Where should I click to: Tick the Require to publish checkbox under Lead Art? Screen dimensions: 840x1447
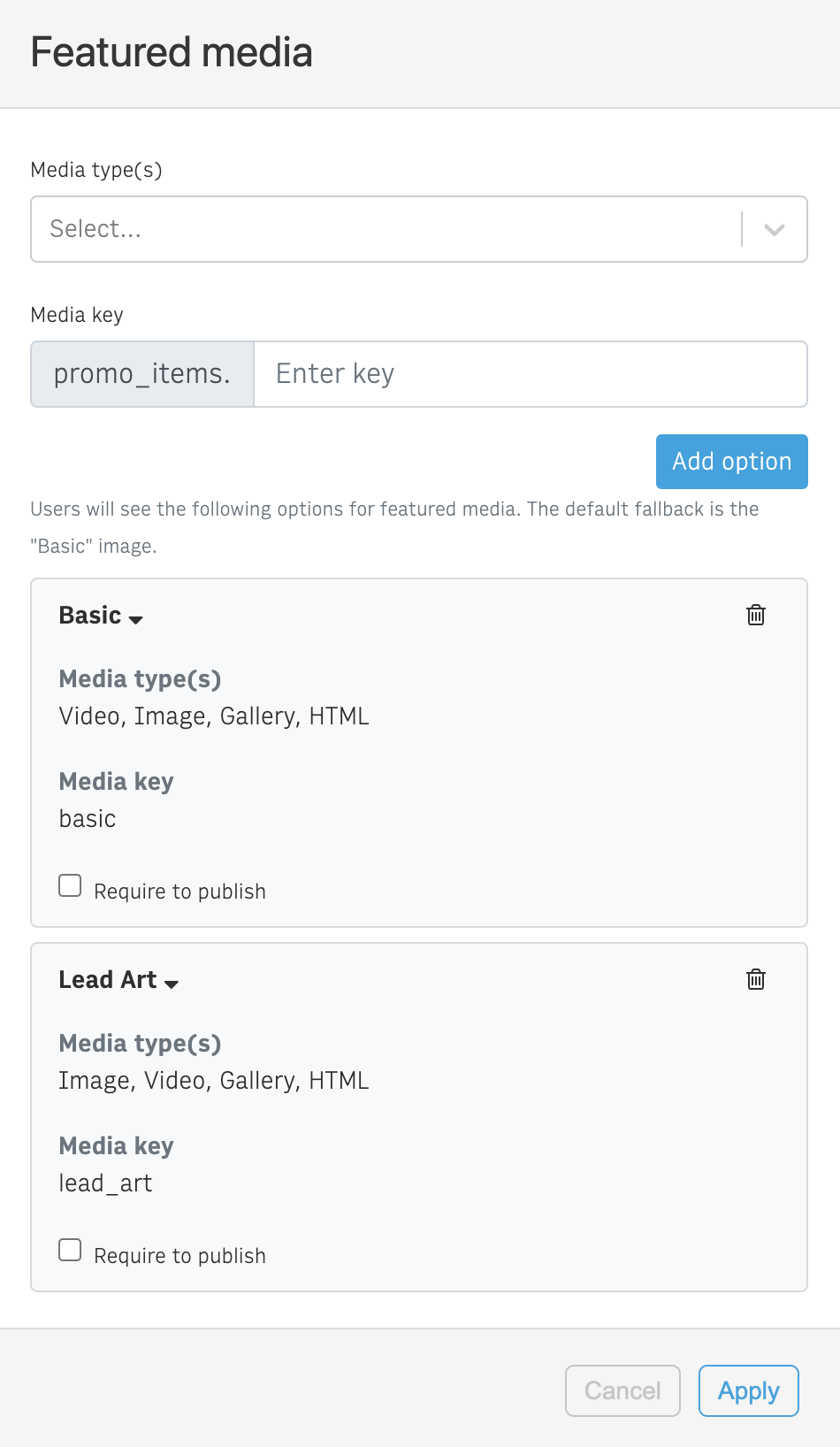click(70, 1250)
